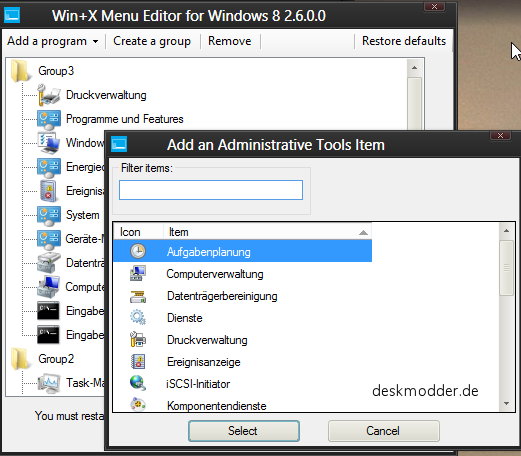Image resolution: width=521 pixels, height=456 pixels.
Task: Click the first Eingabe command prompt icon
Action: 48,311
